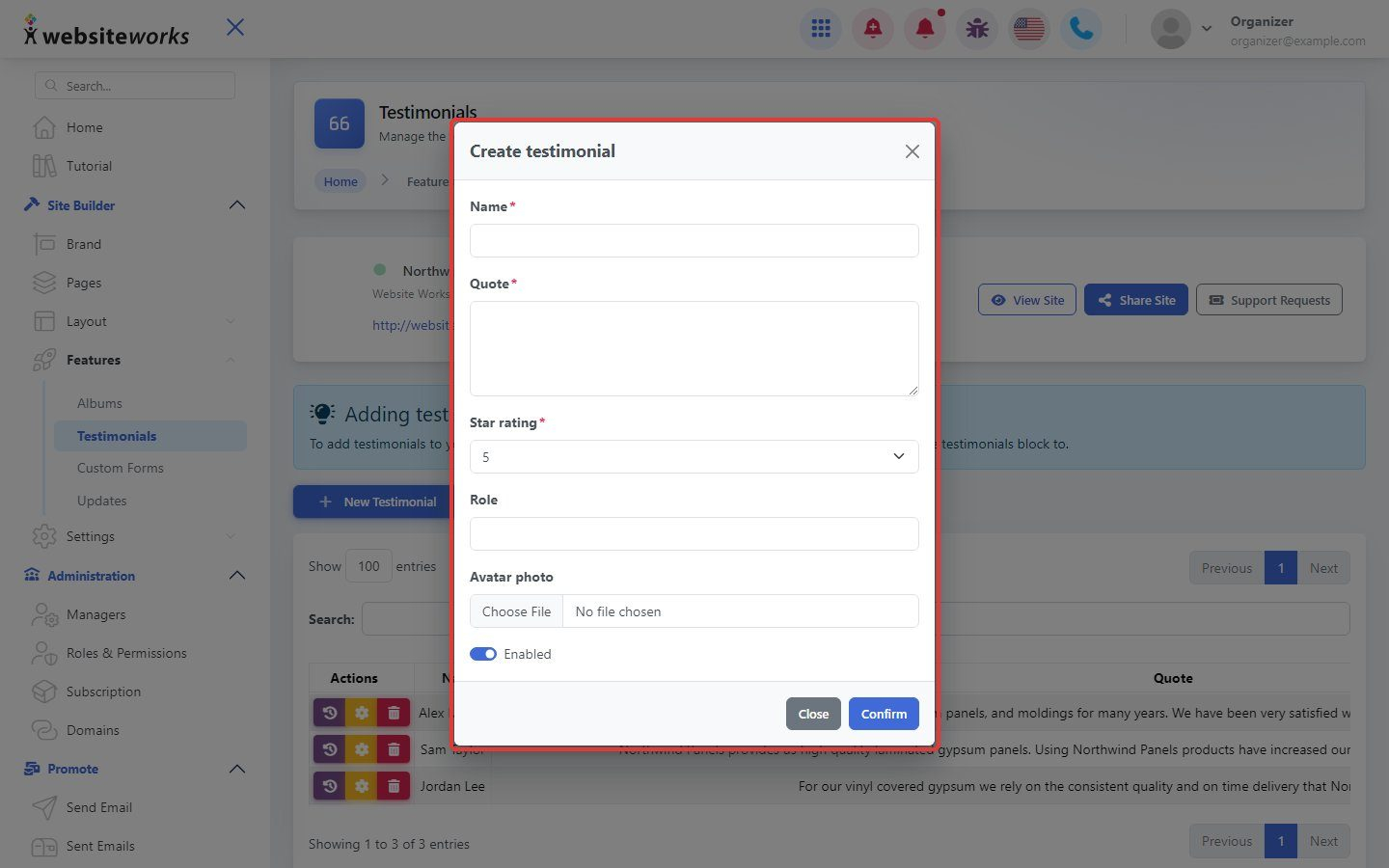This screenshot has width=1389, height=868.
Task: Click the user avatar icon
Action: 1171,29
